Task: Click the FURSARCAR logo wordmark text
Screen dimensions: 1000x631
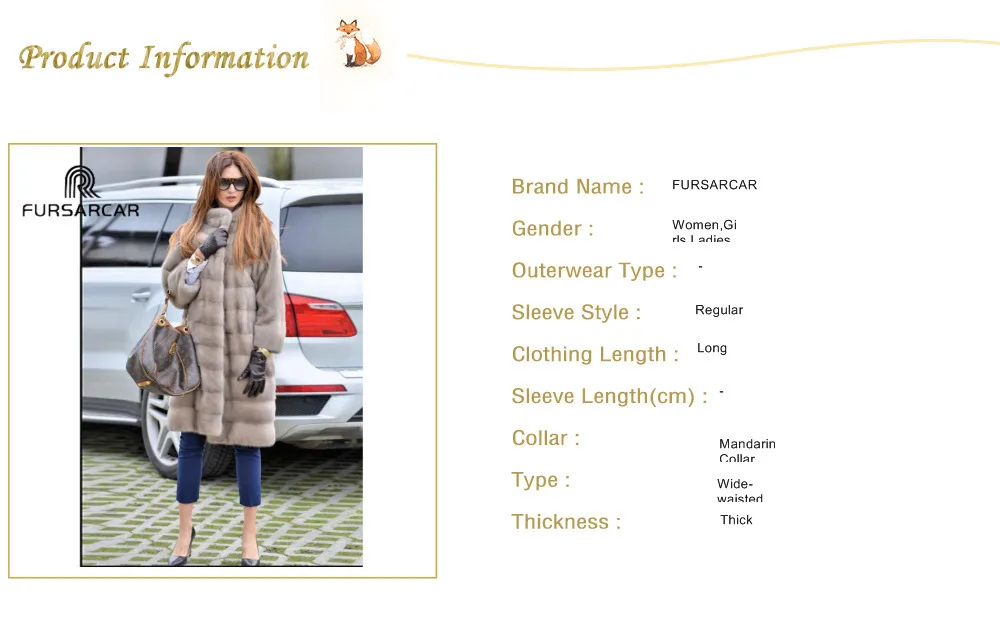Action: coord(80,210)
